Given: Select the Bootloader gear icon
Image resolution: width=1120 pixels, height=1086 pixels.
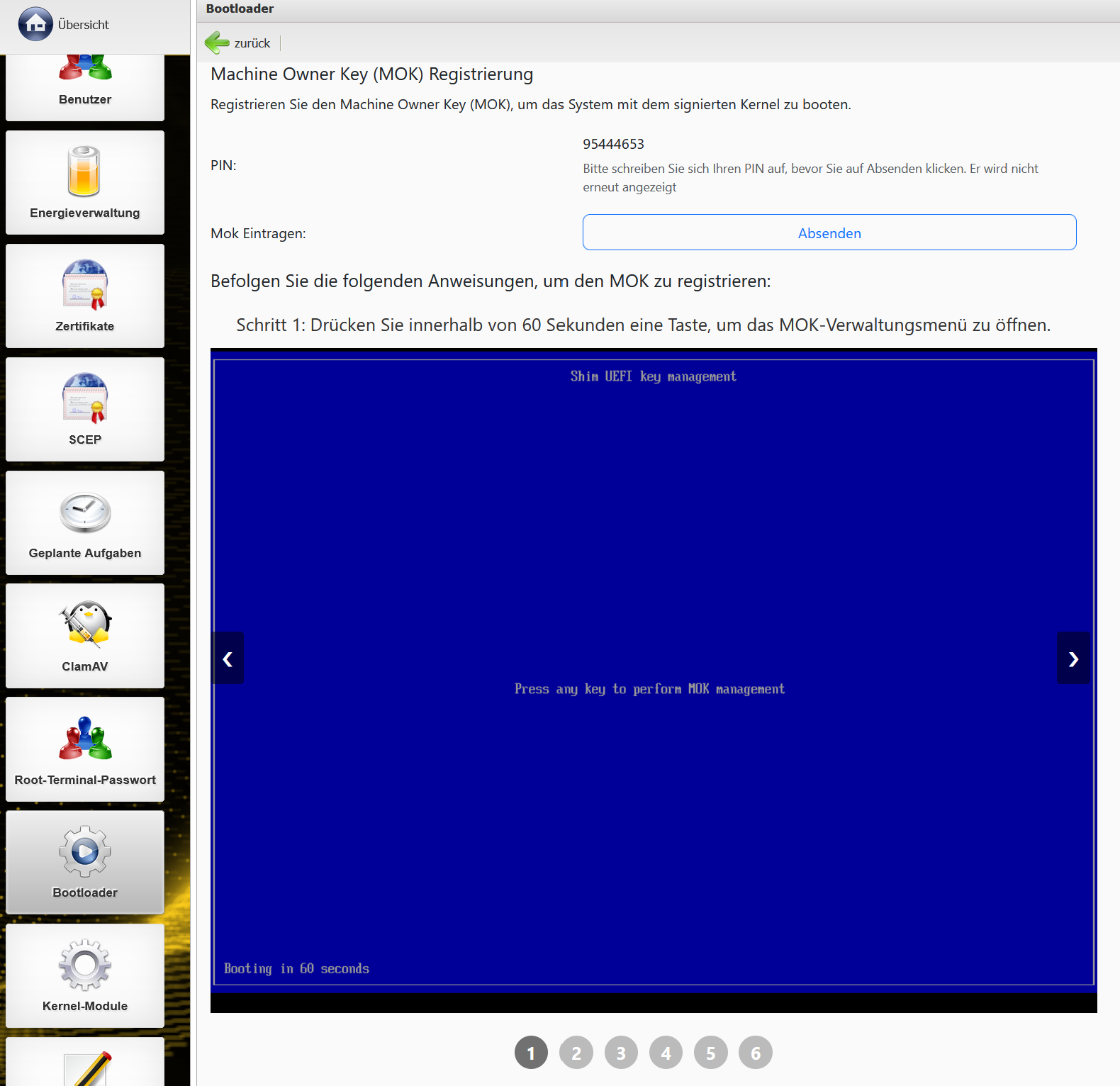Looking at the screenshot, I should 84,851.
